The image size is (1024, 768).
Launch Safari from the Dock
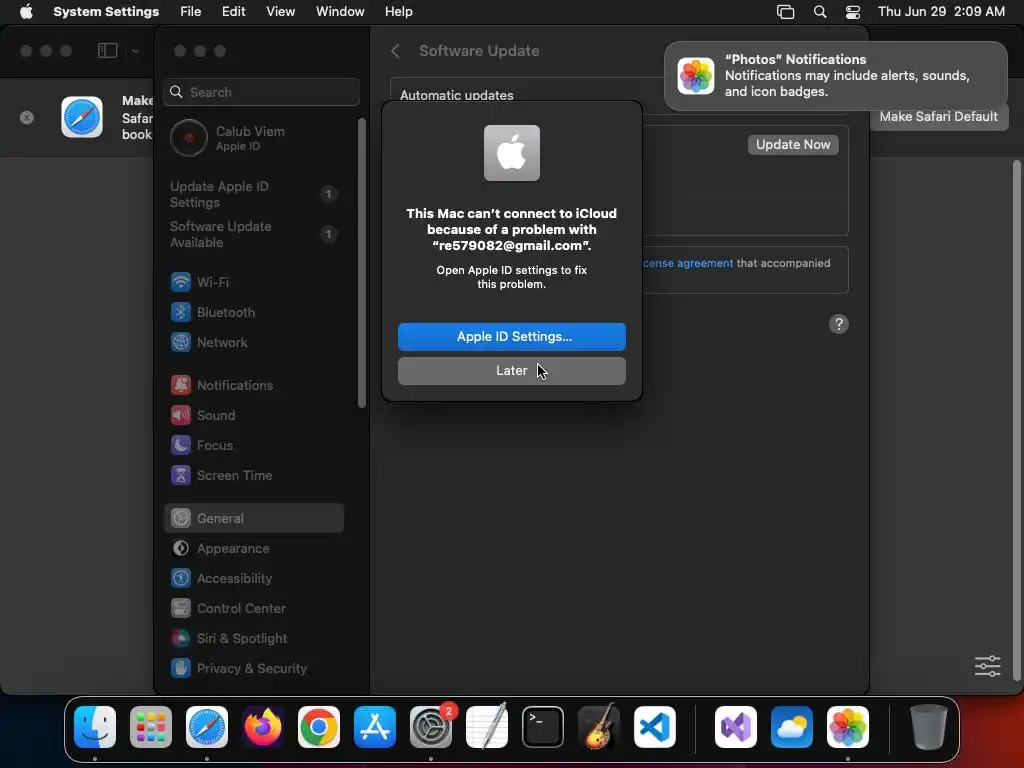207,726
